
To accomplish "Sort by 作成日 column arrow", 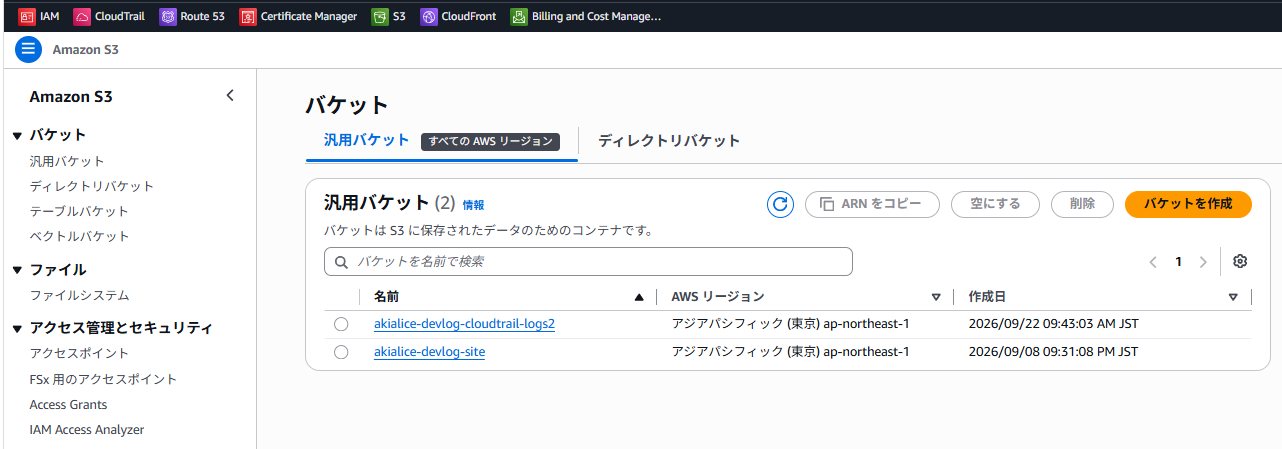I will (x=1233, y=297).
